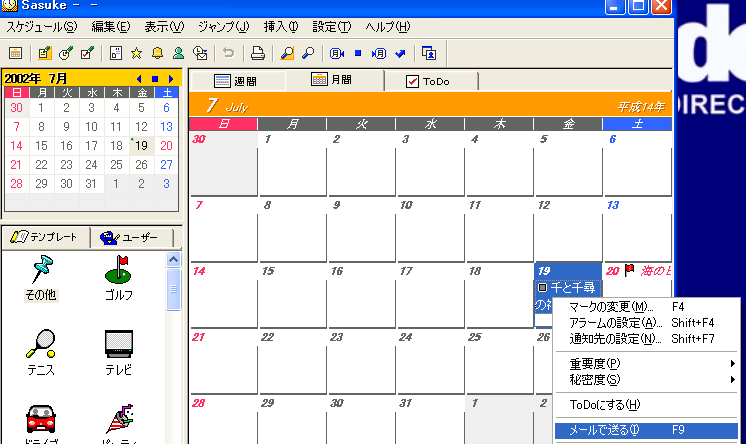Click the clock and envelope mail icon
This screenshot has height=444, width=746.
(x=200, y=53)
